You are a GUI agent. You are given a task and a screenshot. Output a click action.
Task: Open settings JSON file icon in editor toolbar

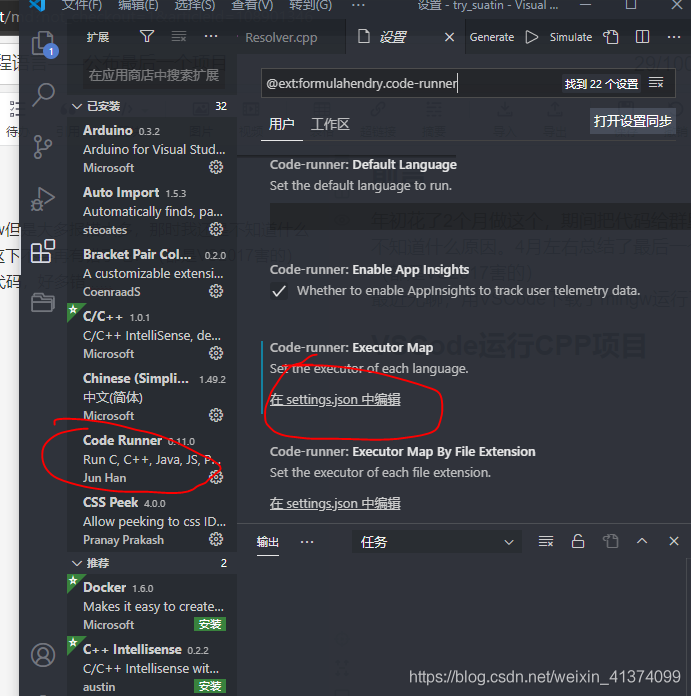click(x=611, y=37)
